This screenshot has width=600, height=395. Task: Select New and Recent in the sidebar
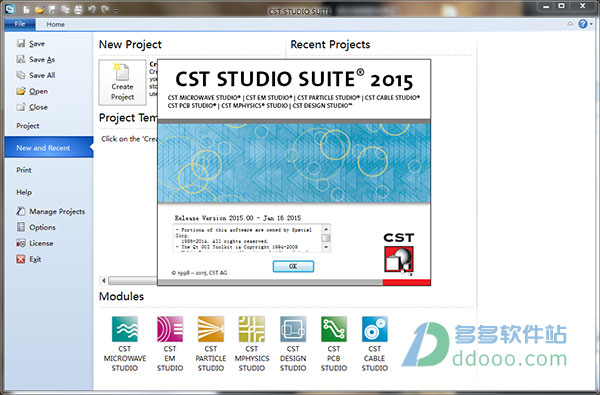coord(48,147)
